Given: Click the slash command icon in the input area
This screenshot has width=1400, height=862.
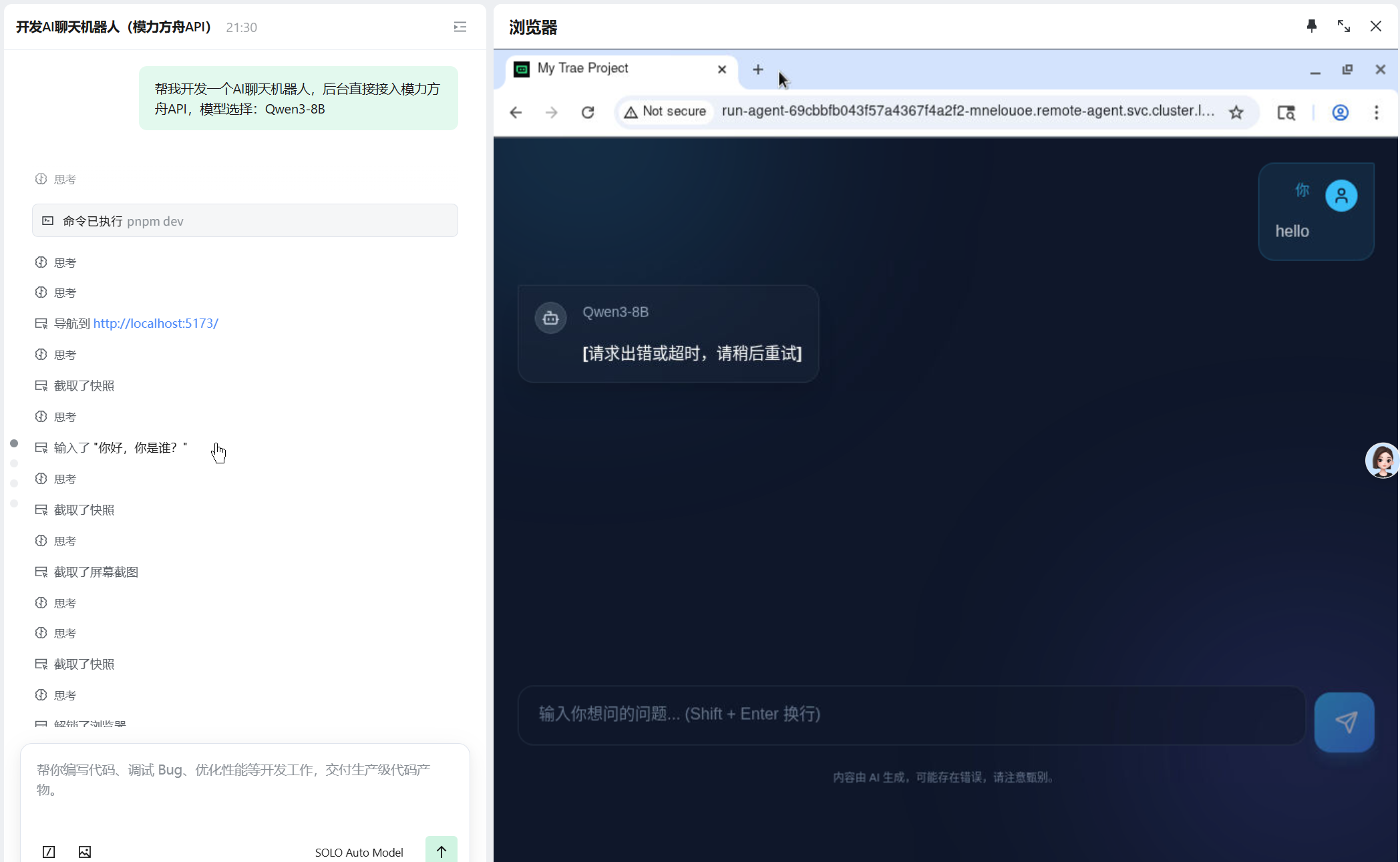Looking at the screenshot, I should (48, 852).
